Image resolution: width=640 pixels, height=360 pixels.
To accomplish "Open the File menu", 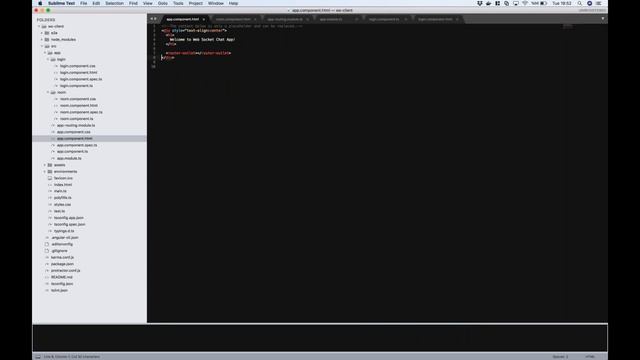I will [84, 3].
